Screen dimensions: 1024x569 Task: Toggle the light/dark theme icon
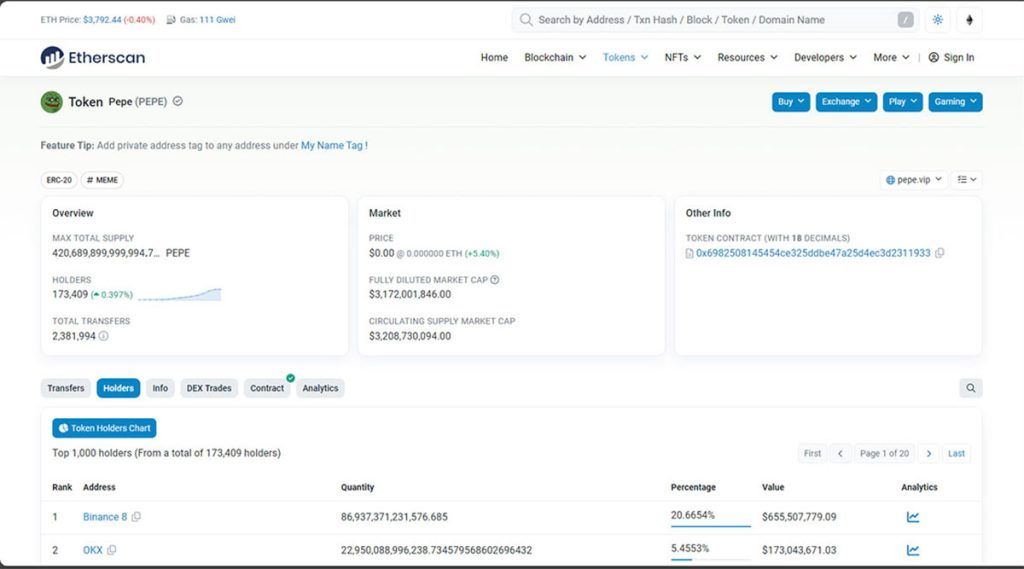(x=937, y=20)
